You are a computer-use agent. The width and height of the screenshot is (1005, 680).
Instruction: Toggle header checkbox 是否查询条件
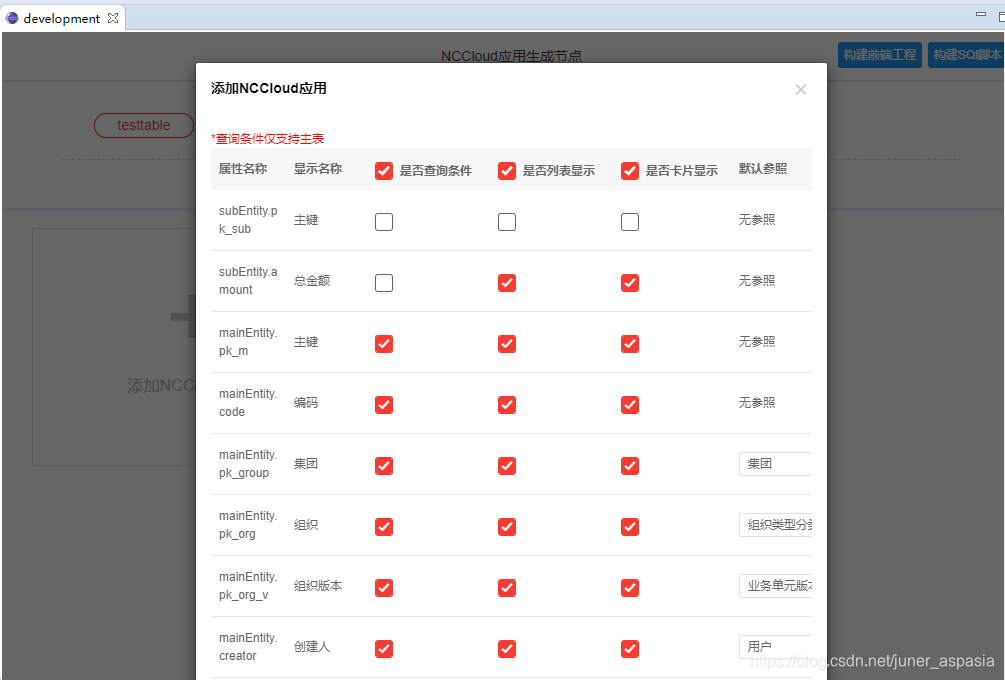coord(384,171)
